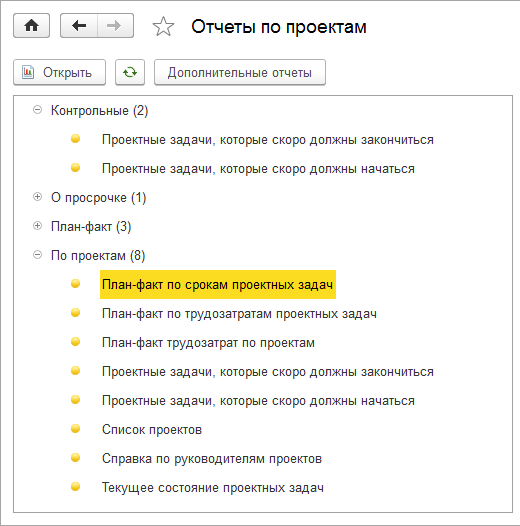This screenshot has width=520, height=526.
Task: Select Контрольные (2) group label
Action: pyautogui.click(x=99, y=110)
